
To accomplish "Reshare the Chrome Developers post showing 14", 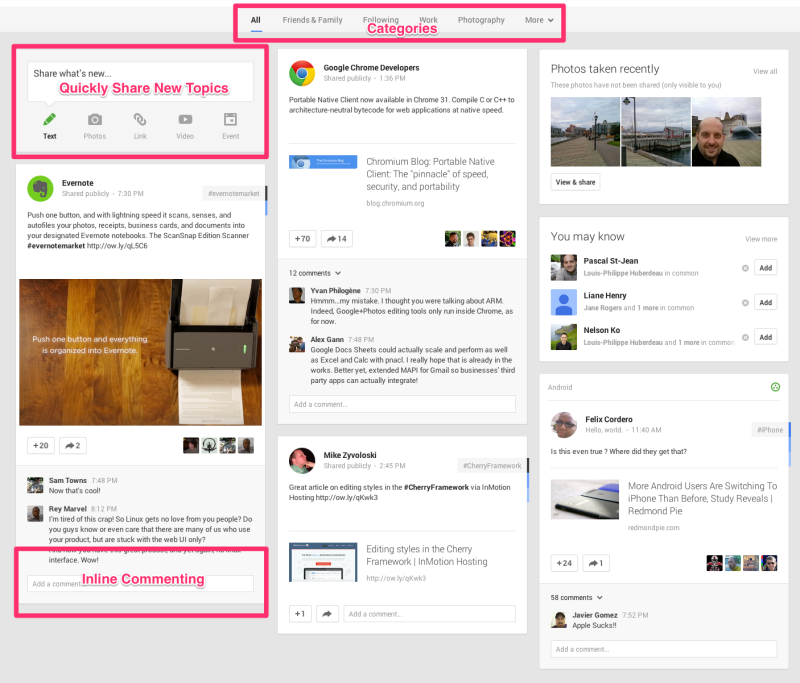I will pos(337,238).
